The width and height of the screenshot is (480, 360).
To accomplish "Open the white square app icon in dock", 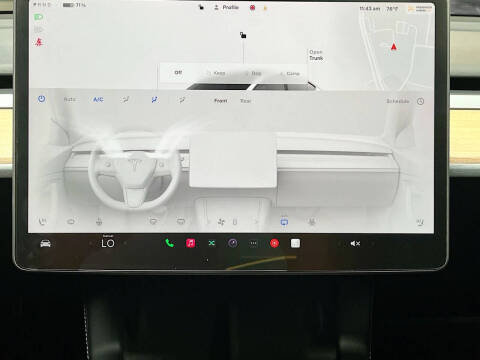I will coord(295,243).
